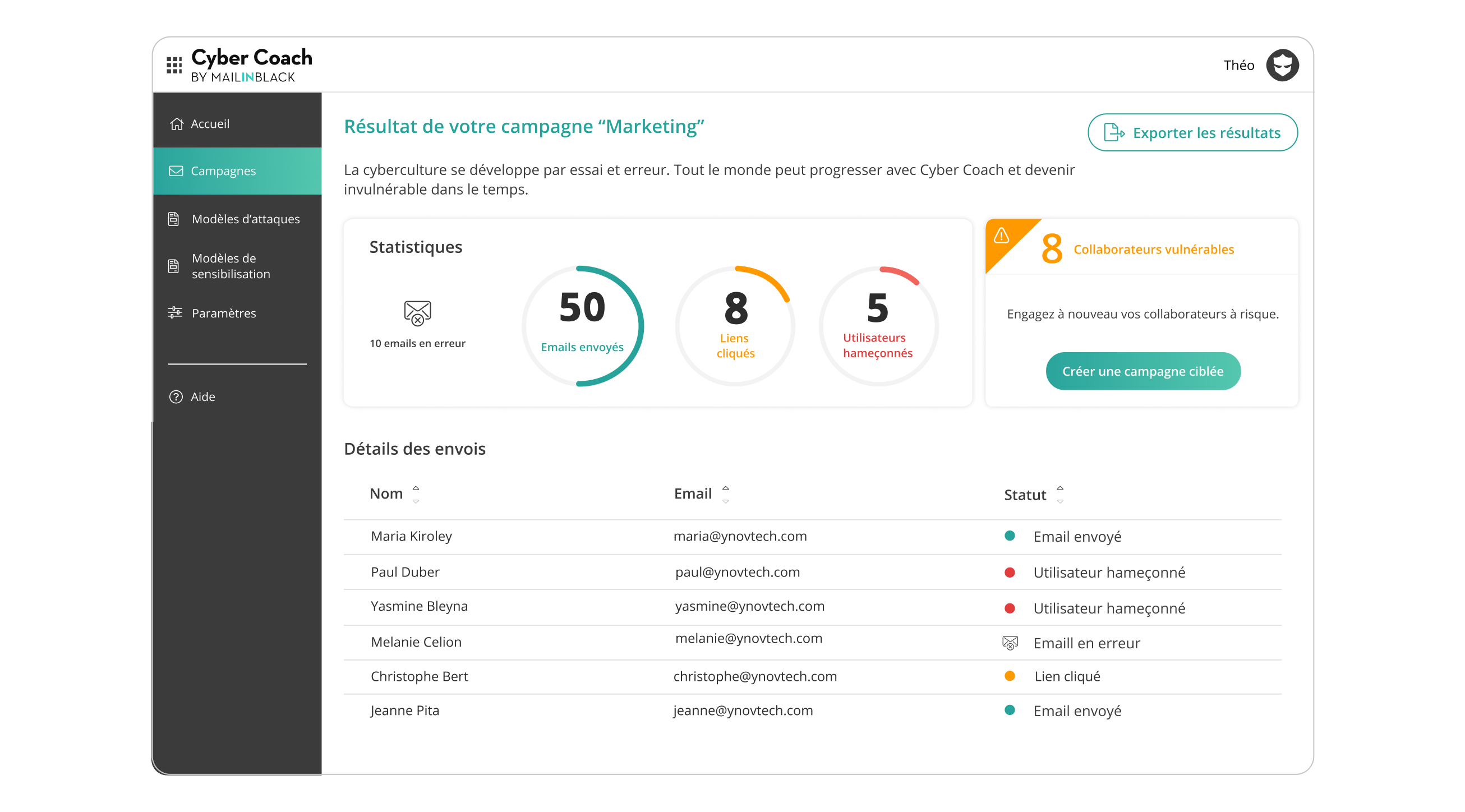This screenshot has height=812, width=1465.
Task: Open Campagnes menu item
Action: tap(238, 170)
